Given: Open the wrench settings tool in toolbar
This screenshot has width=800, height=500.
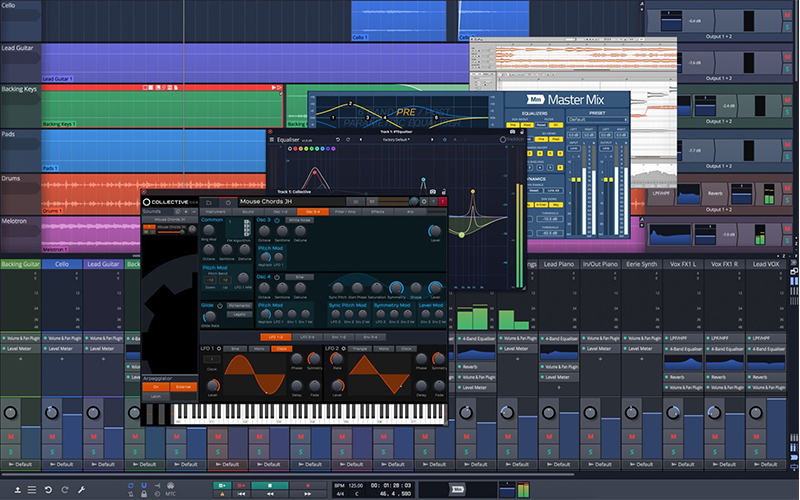Looking at the screenshot, I should pos(81,490).
